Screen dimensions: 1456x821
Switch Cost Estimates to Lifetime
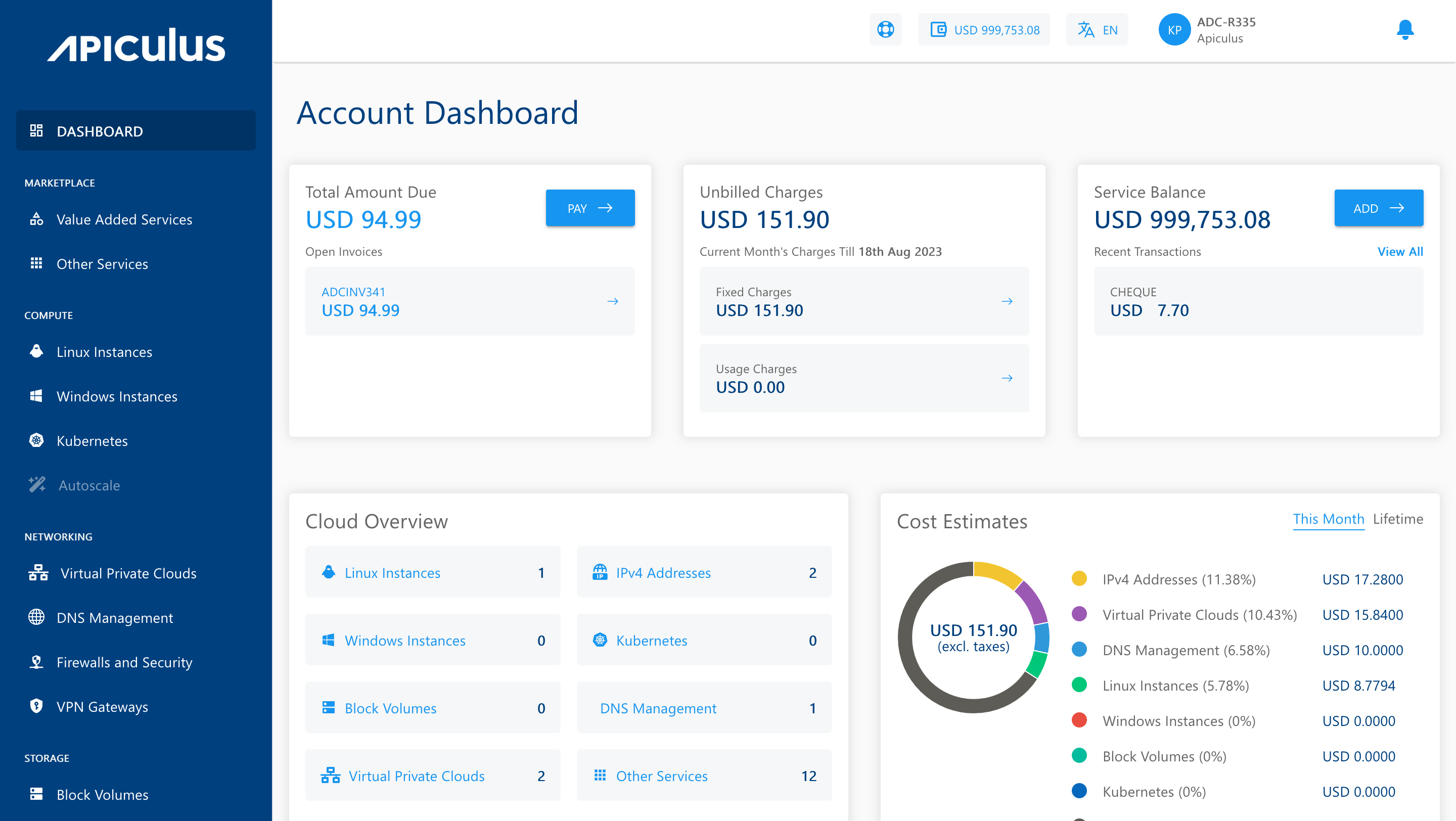[x=1398, y=519]
